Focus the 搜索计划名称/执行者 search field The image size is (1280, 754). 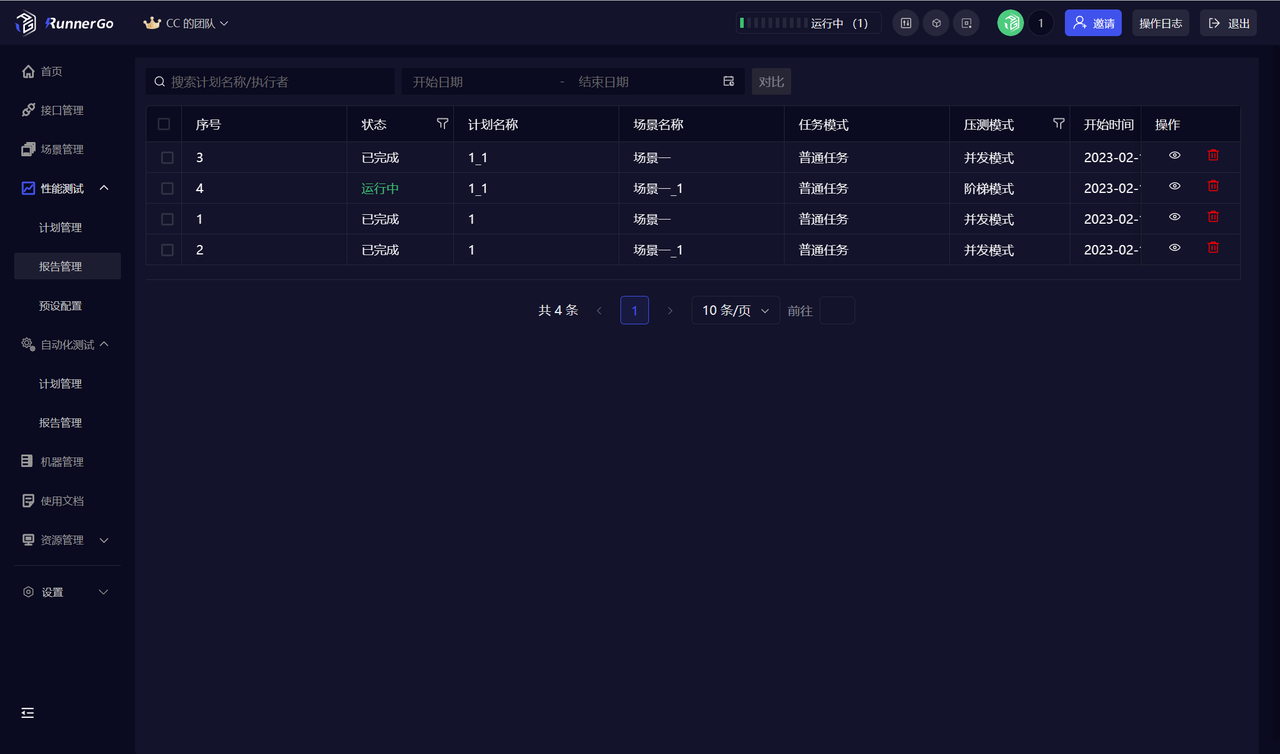270,81
